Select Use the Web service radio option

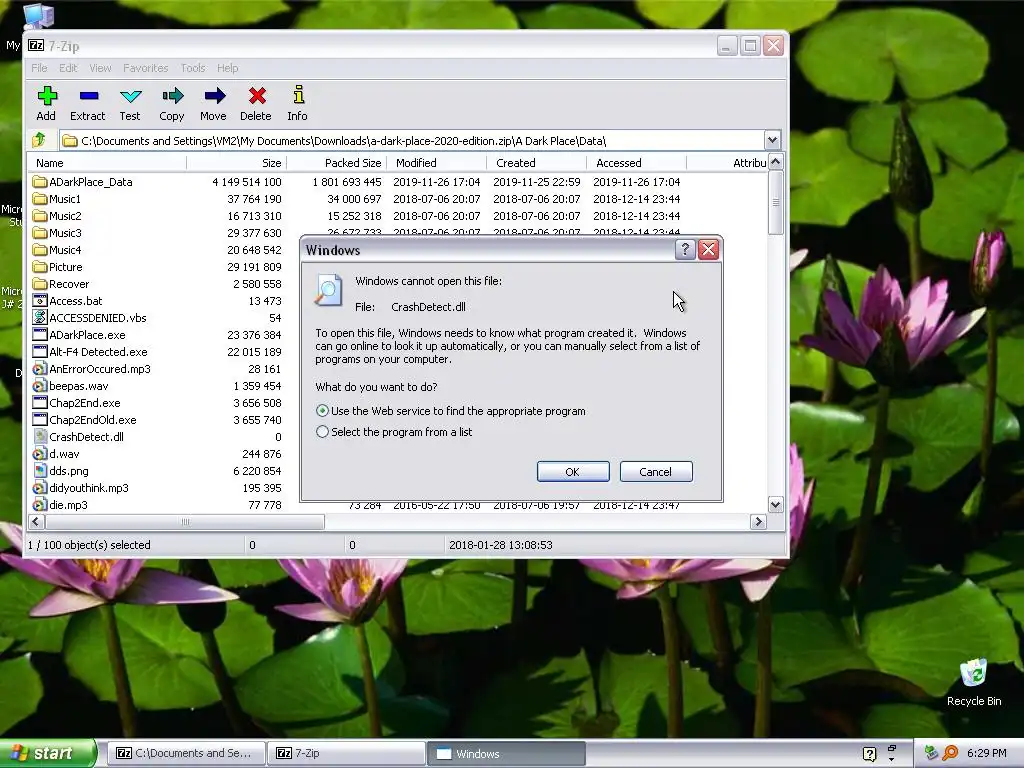pyautogui.click(x=322, y=411)
